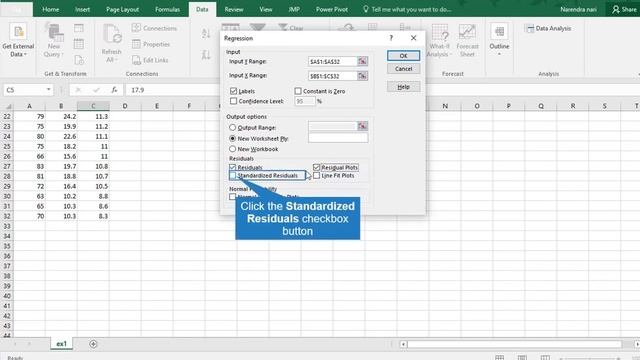
Task: Click the horizontal scrollbar left arrow
Action: pyautogui.click(x=403, y=344)
